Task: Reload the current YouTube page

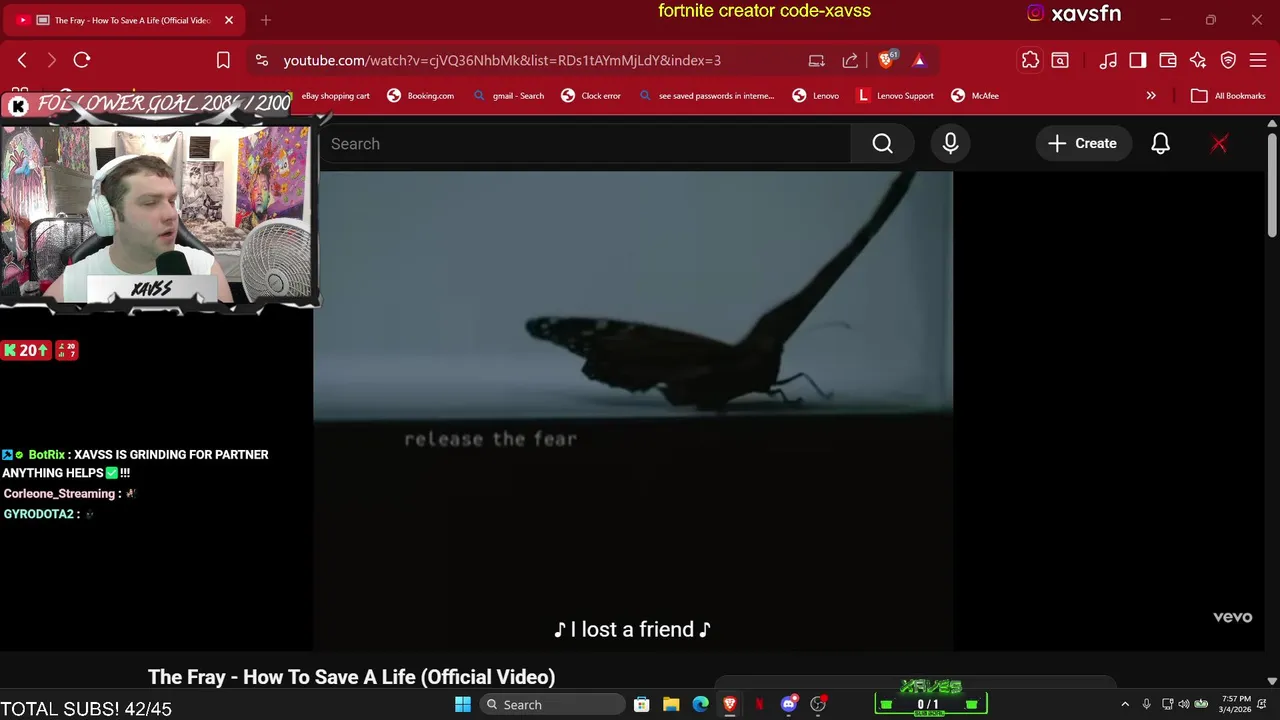Action: [82, 60]
